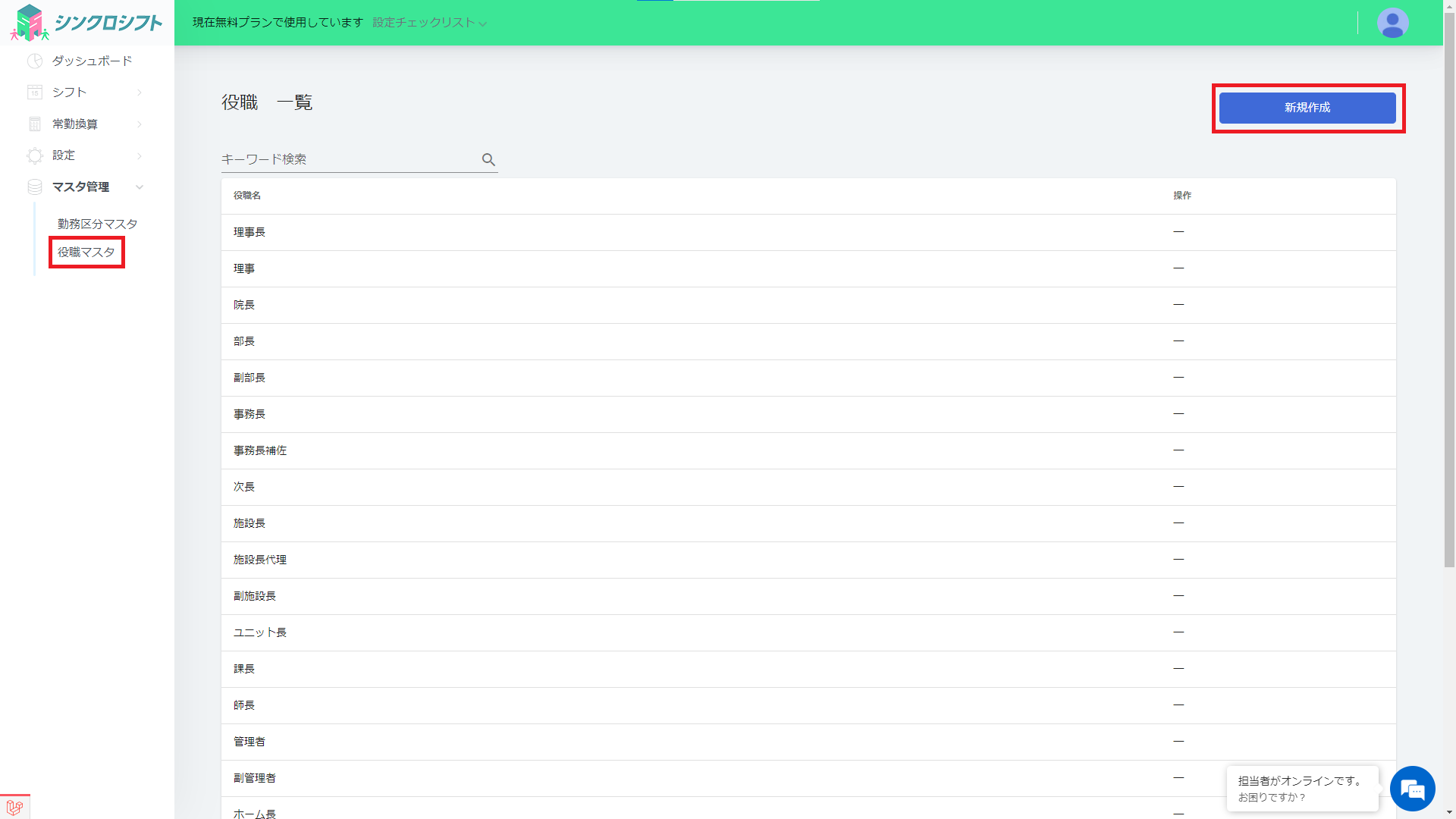Screen dimensions: 1456x819
Task: Click the マスタ管理 database icon
Action: [x=35, y=187]
